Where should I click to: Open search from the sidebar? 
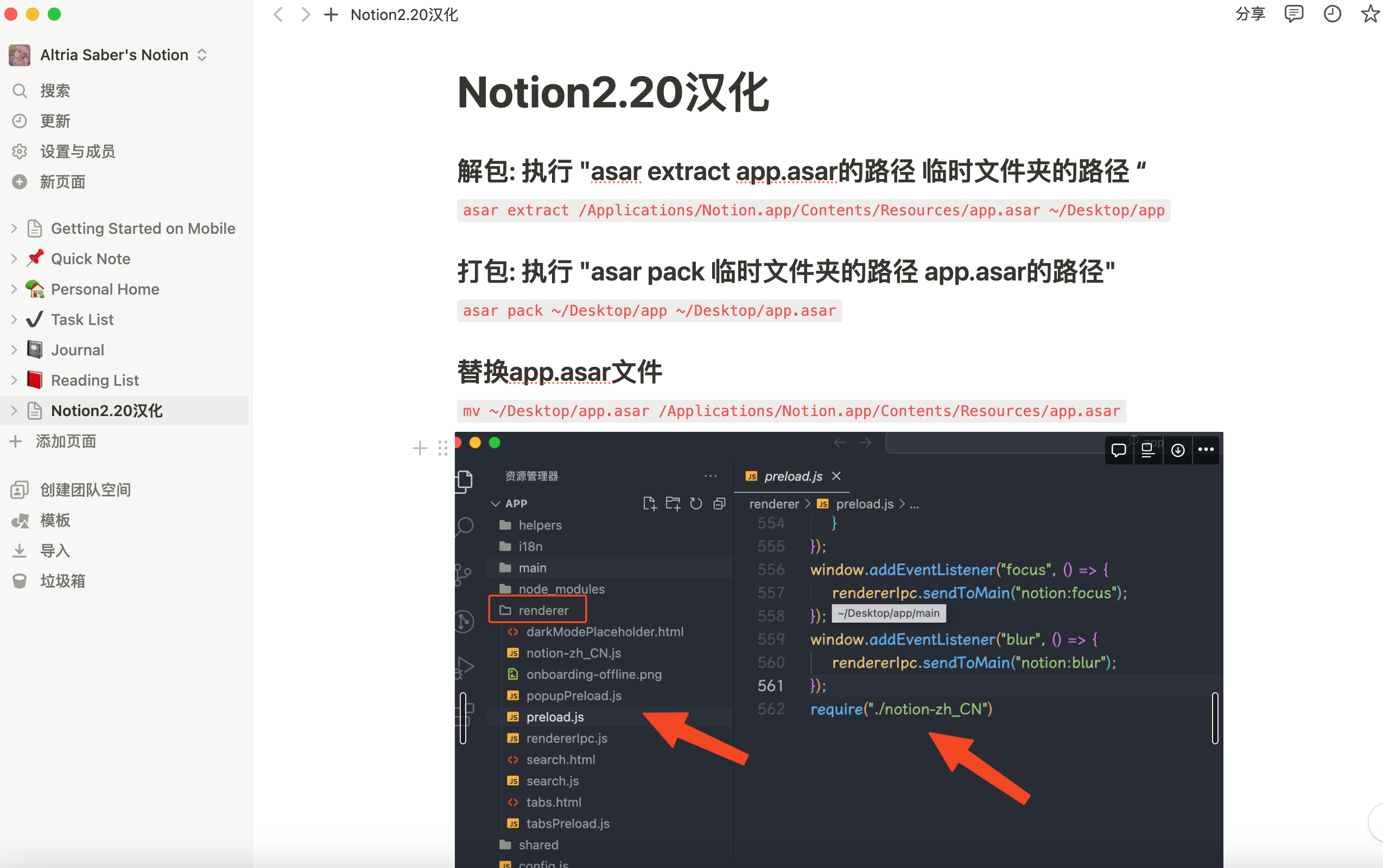pos(55,90)
